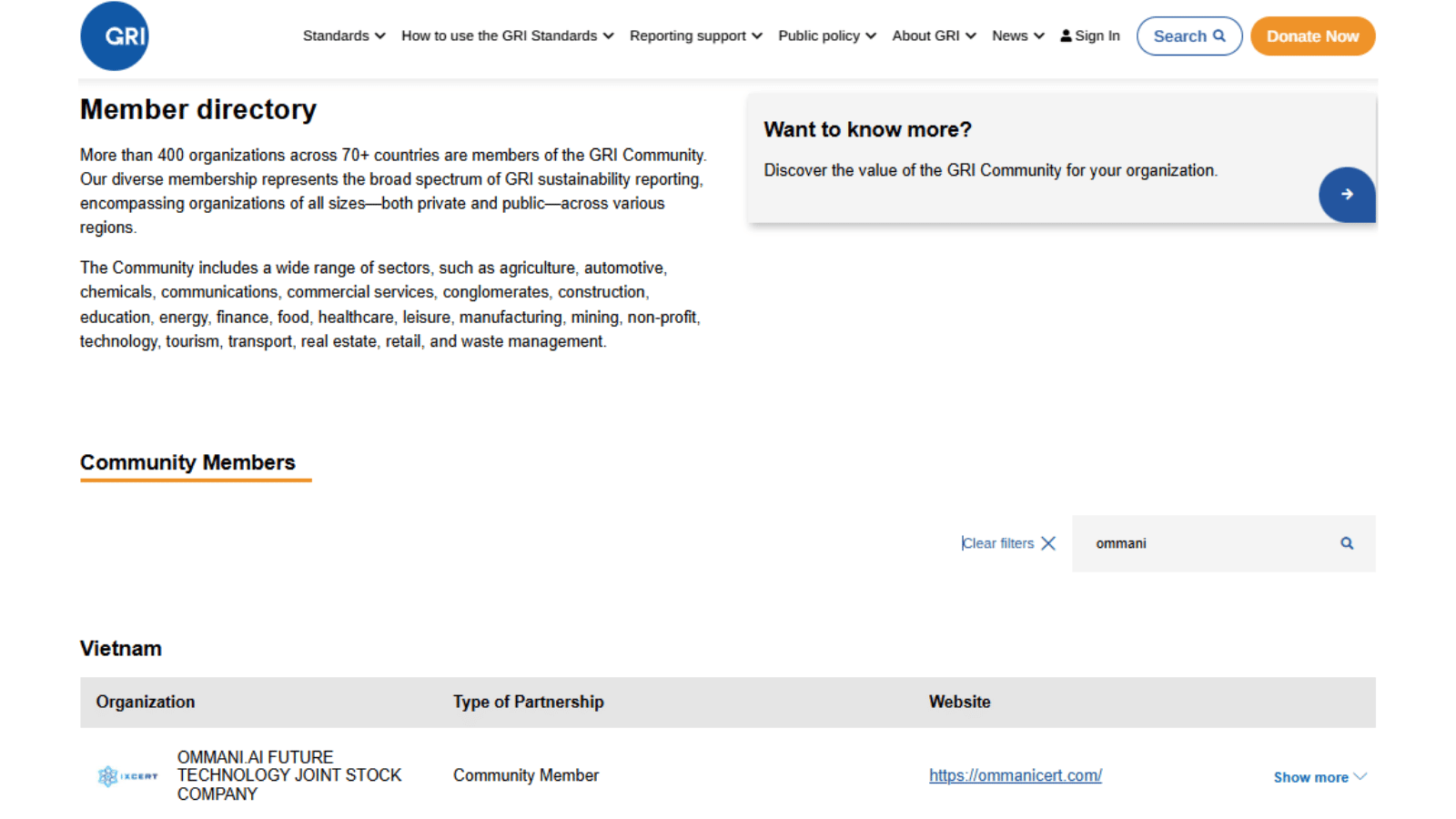Click the blue arrow in Want to know more card
Screen dimensions: 1456x819
click(x=1346, y=195)
